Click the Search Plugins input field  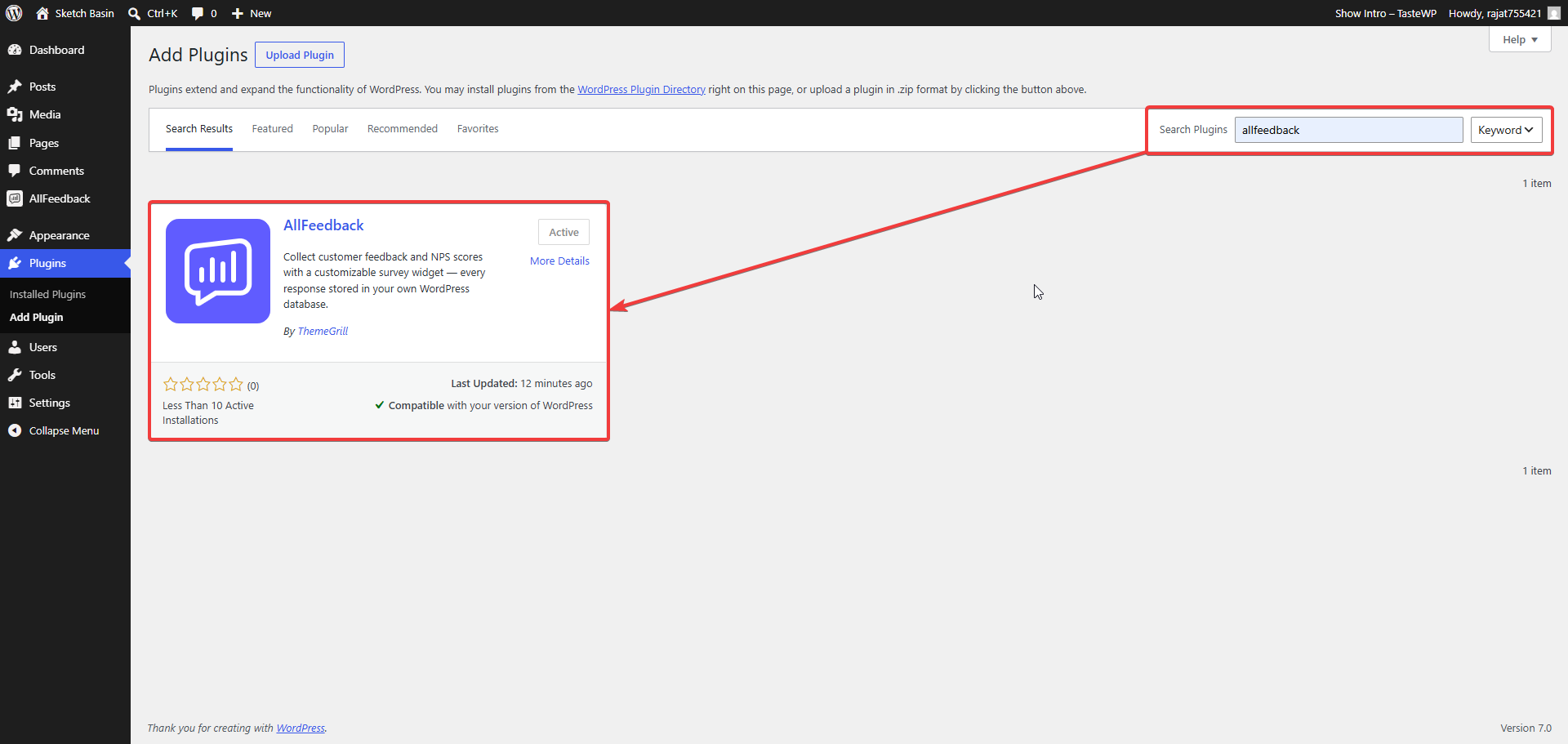click(1348, 130)
